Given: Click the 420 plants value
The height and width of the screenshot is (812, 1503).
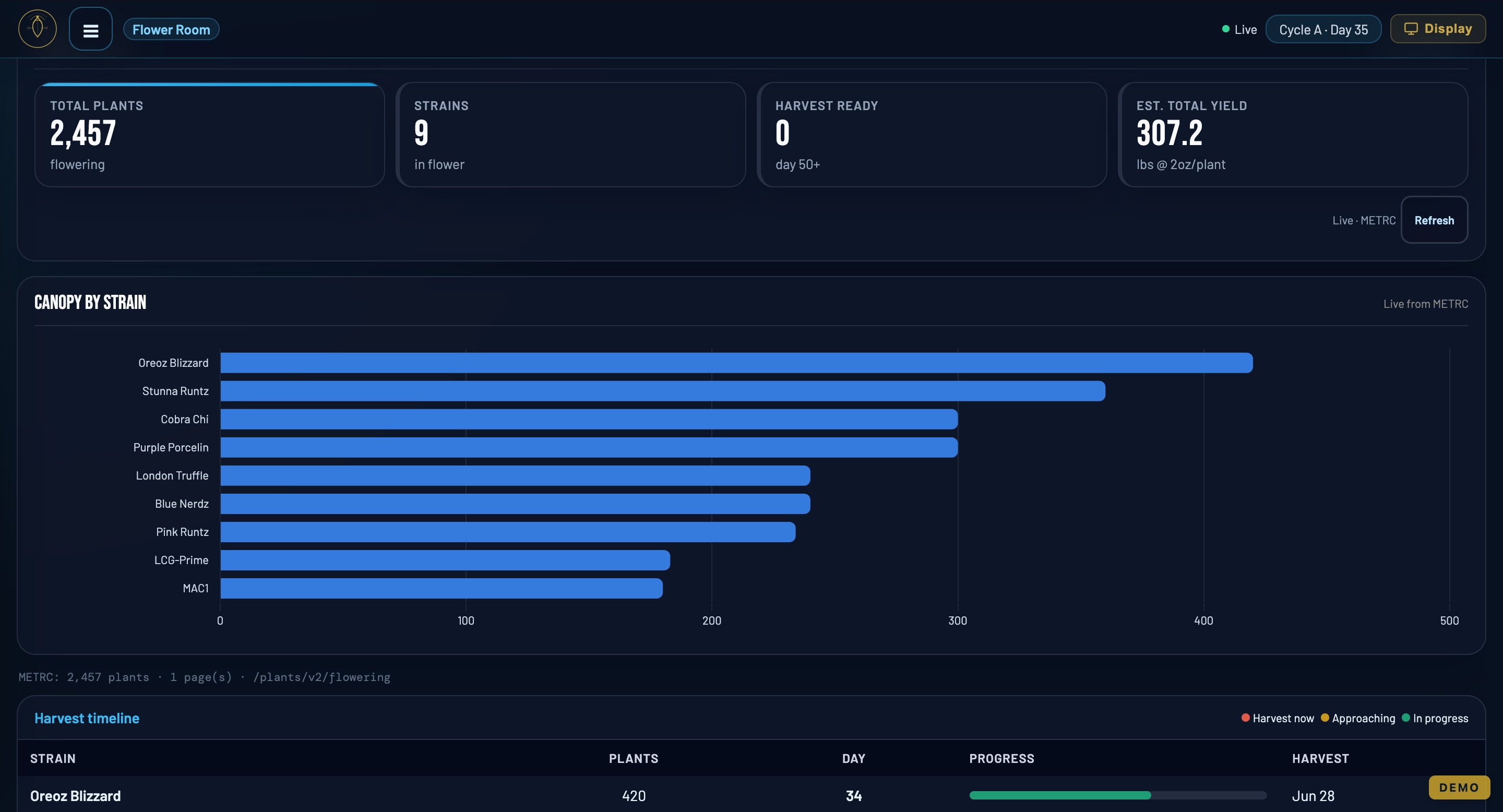Looking at the screenshot, I should [x=634, y=796].
